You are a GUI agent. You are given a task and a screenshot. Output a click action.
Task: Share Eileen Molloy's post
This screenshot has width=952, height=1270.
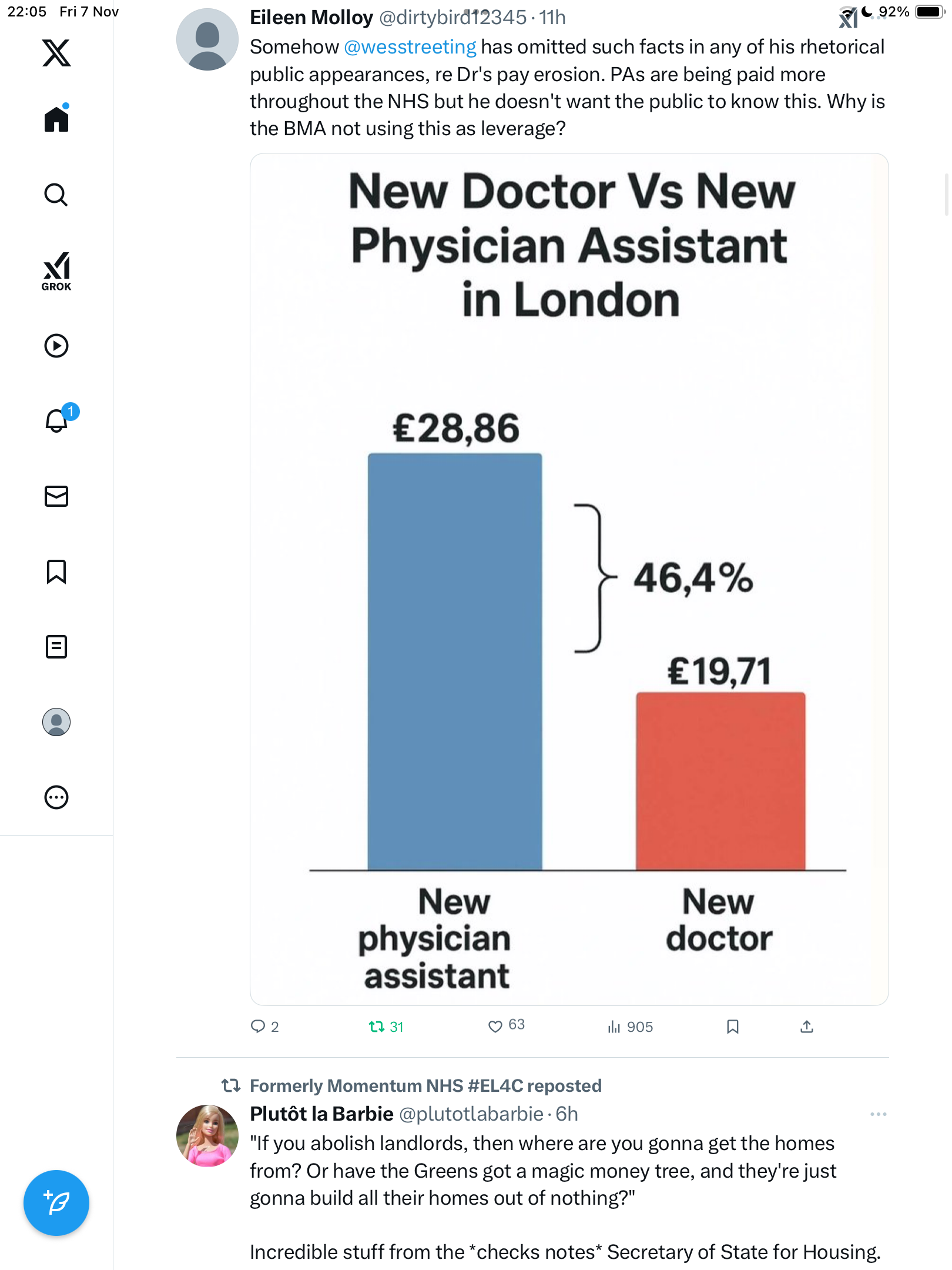(x=807, y=1027)
